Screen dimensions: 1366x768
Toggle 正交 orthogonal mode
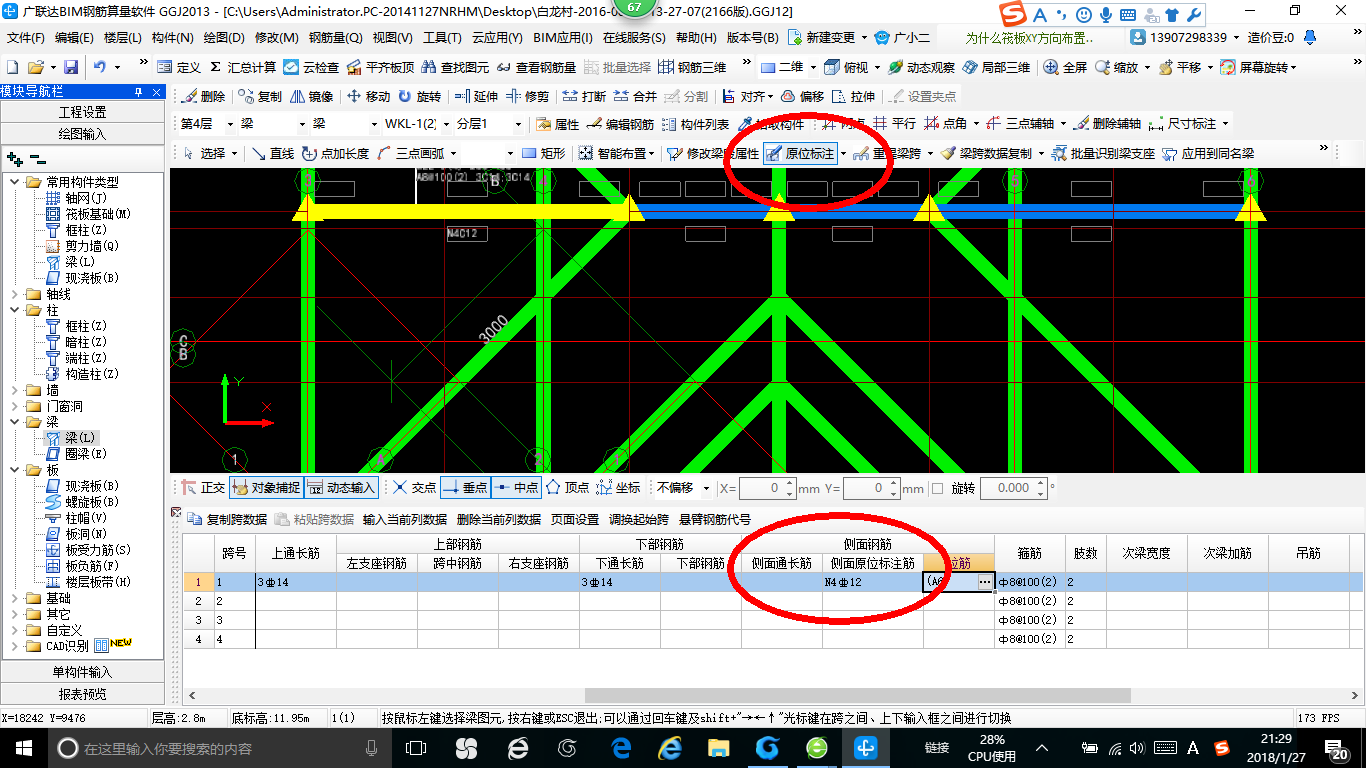tap(203, 488)
